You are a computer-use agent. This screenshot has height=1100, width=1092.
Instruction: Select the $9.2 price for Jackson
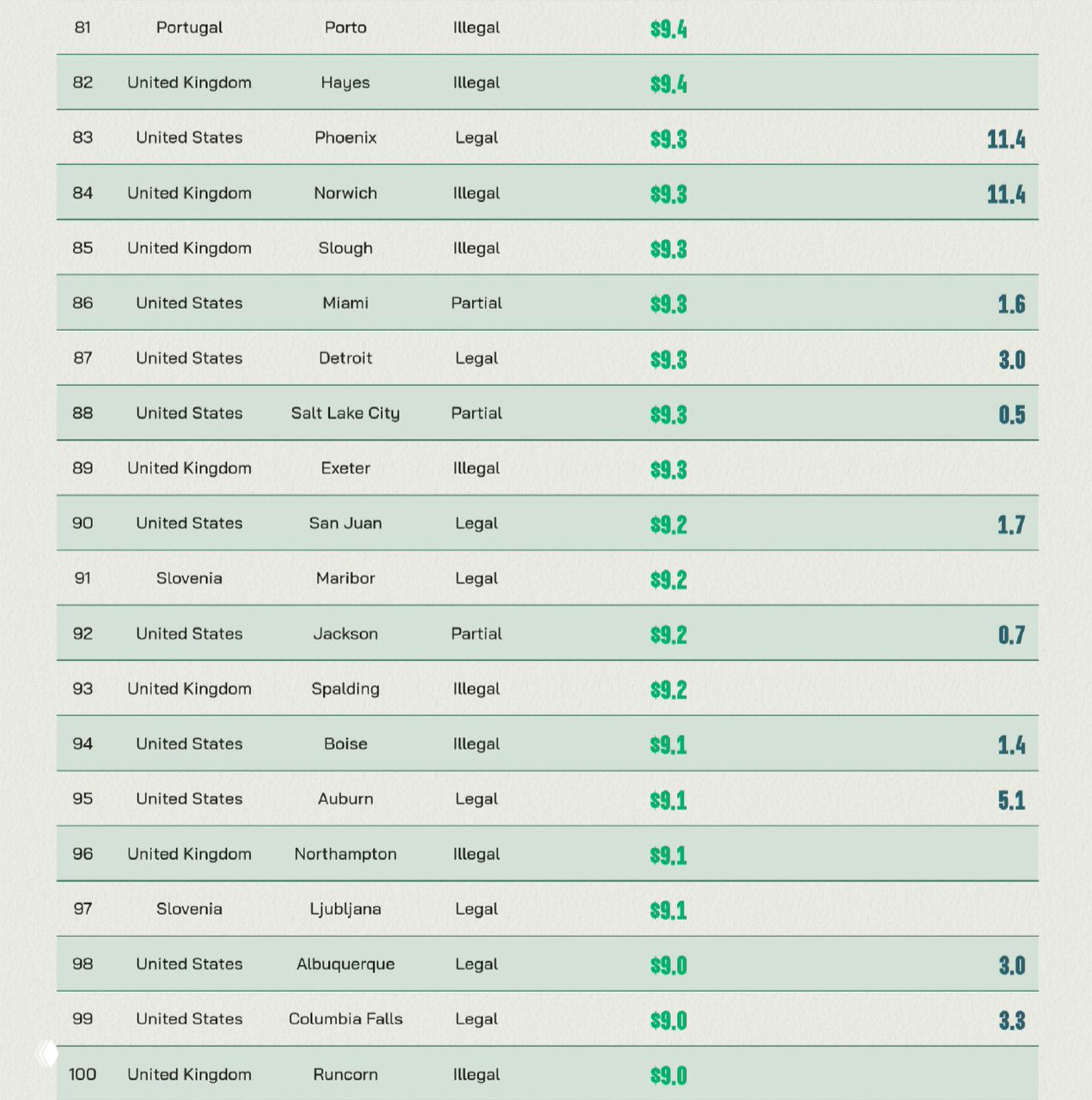(668, 635)
